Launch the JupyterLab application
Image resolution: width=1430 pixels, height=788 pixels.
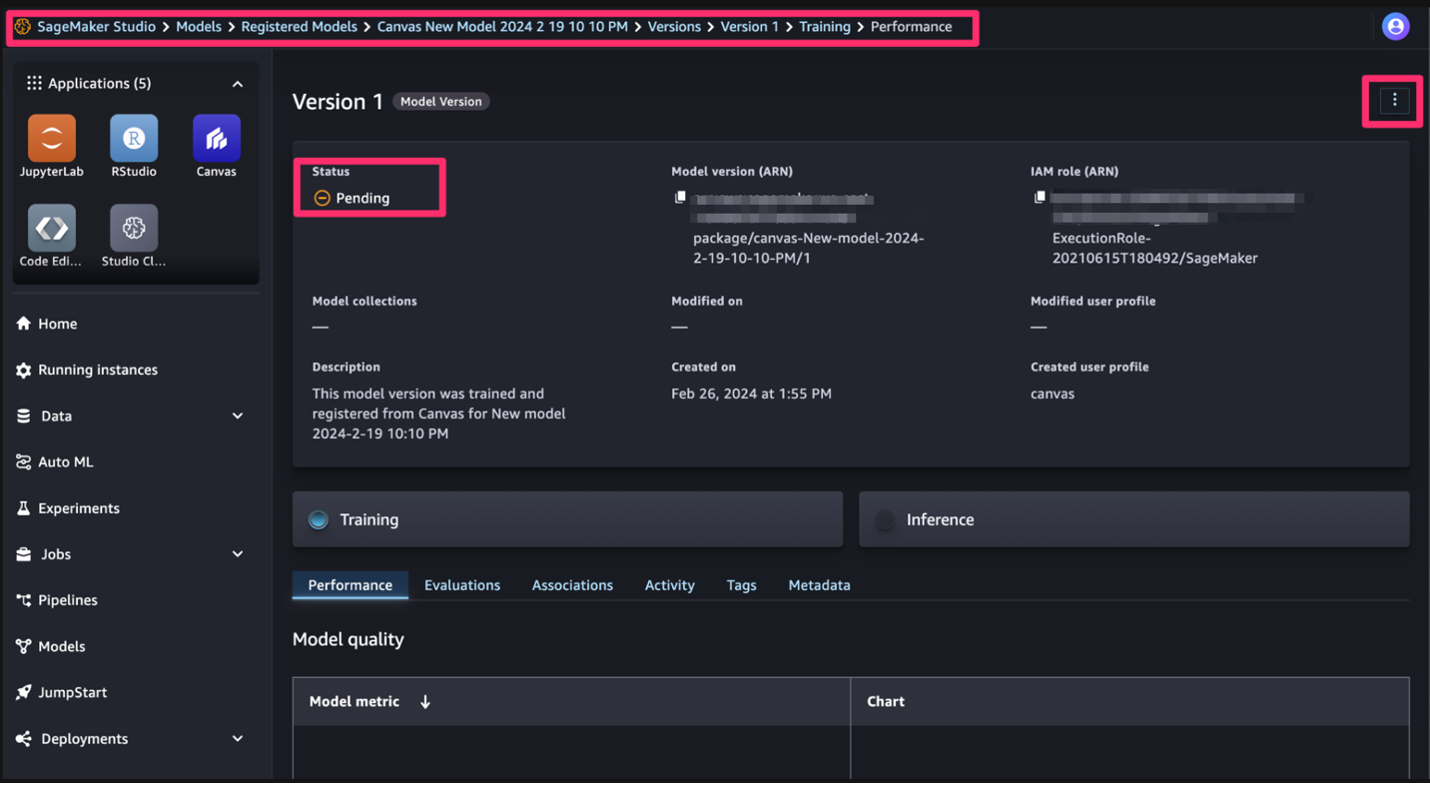click(x=52, y=138)
